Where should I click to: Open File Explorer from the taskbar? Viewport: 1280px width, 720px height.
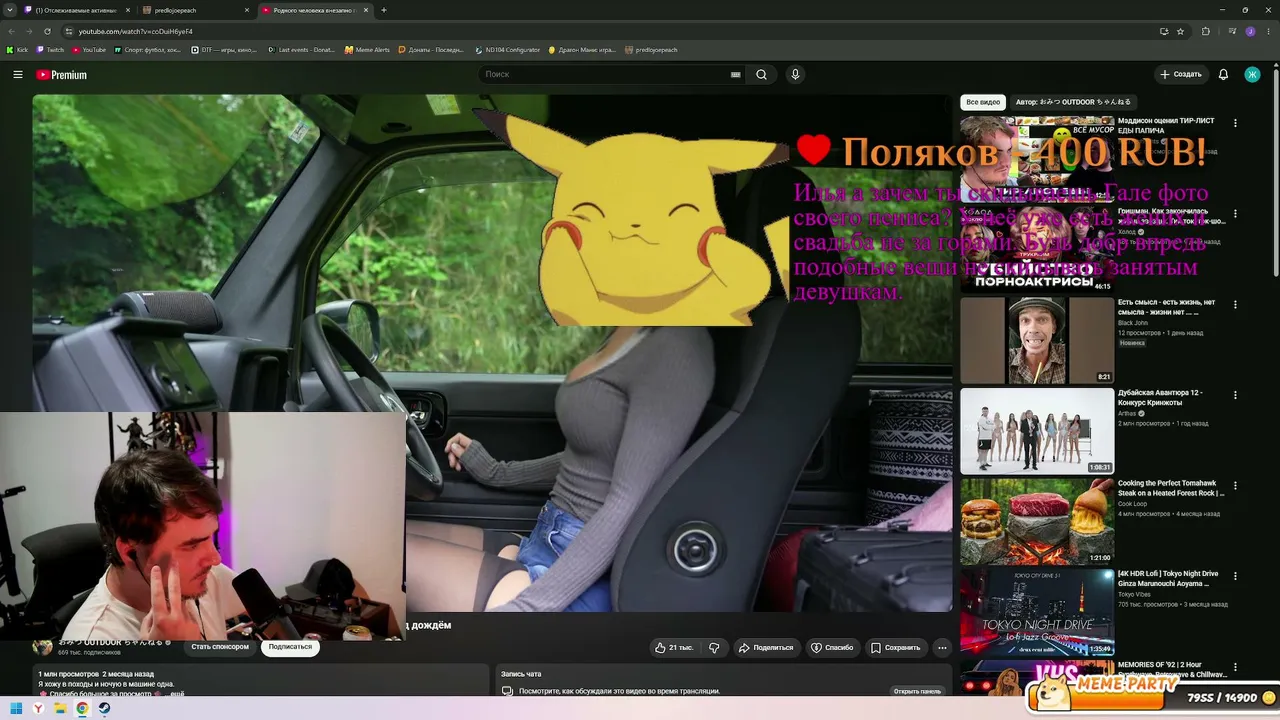point(60,709)
